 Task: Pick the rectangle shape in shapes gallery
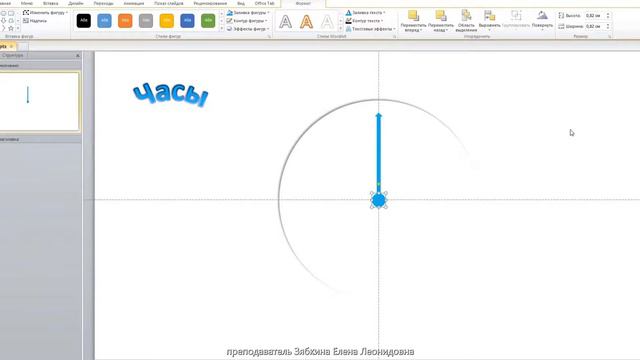(11, 13)
